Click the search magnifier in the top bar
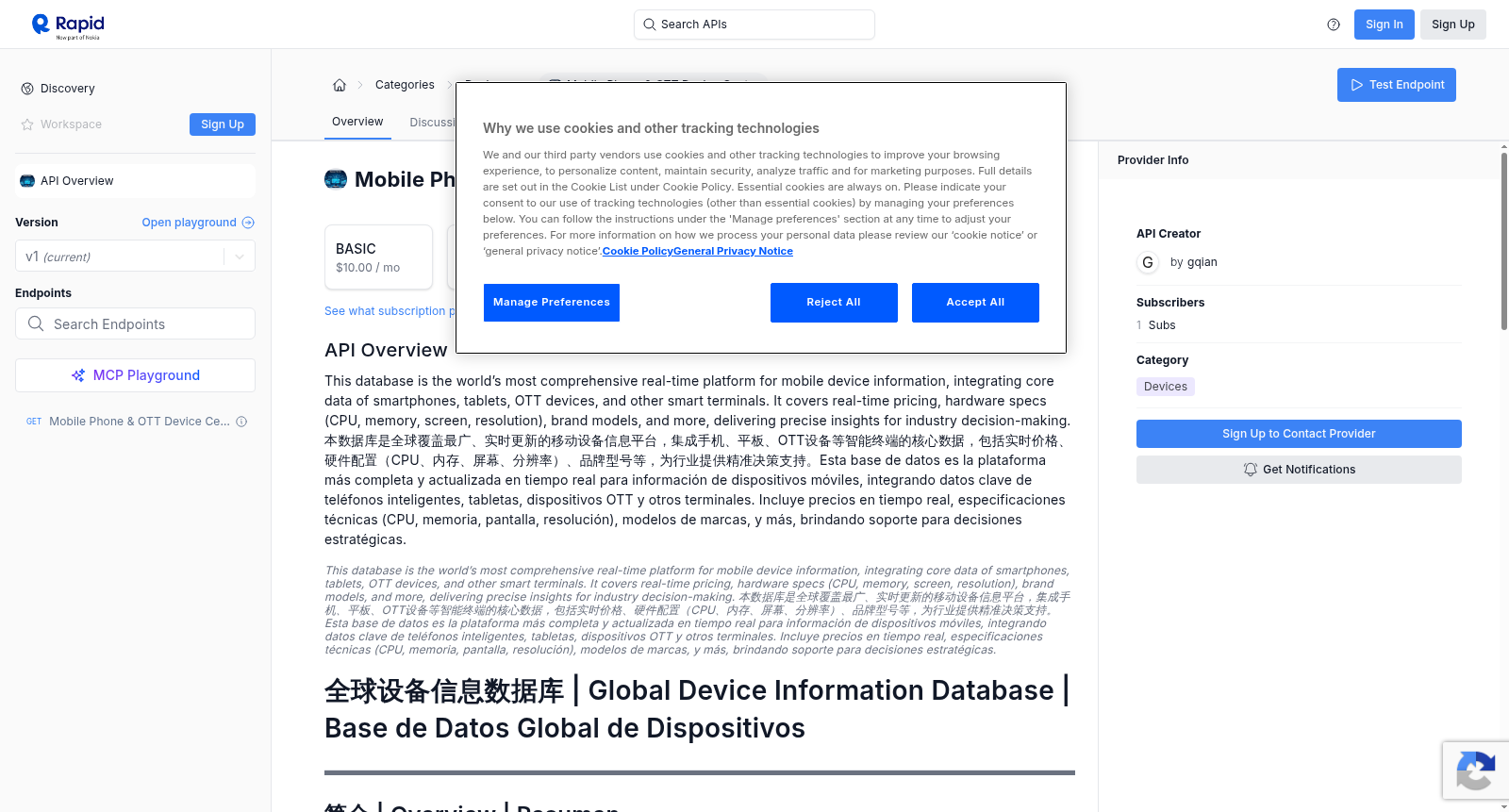The width and height of the screenshot is (1509, 812). pos(649,25)
